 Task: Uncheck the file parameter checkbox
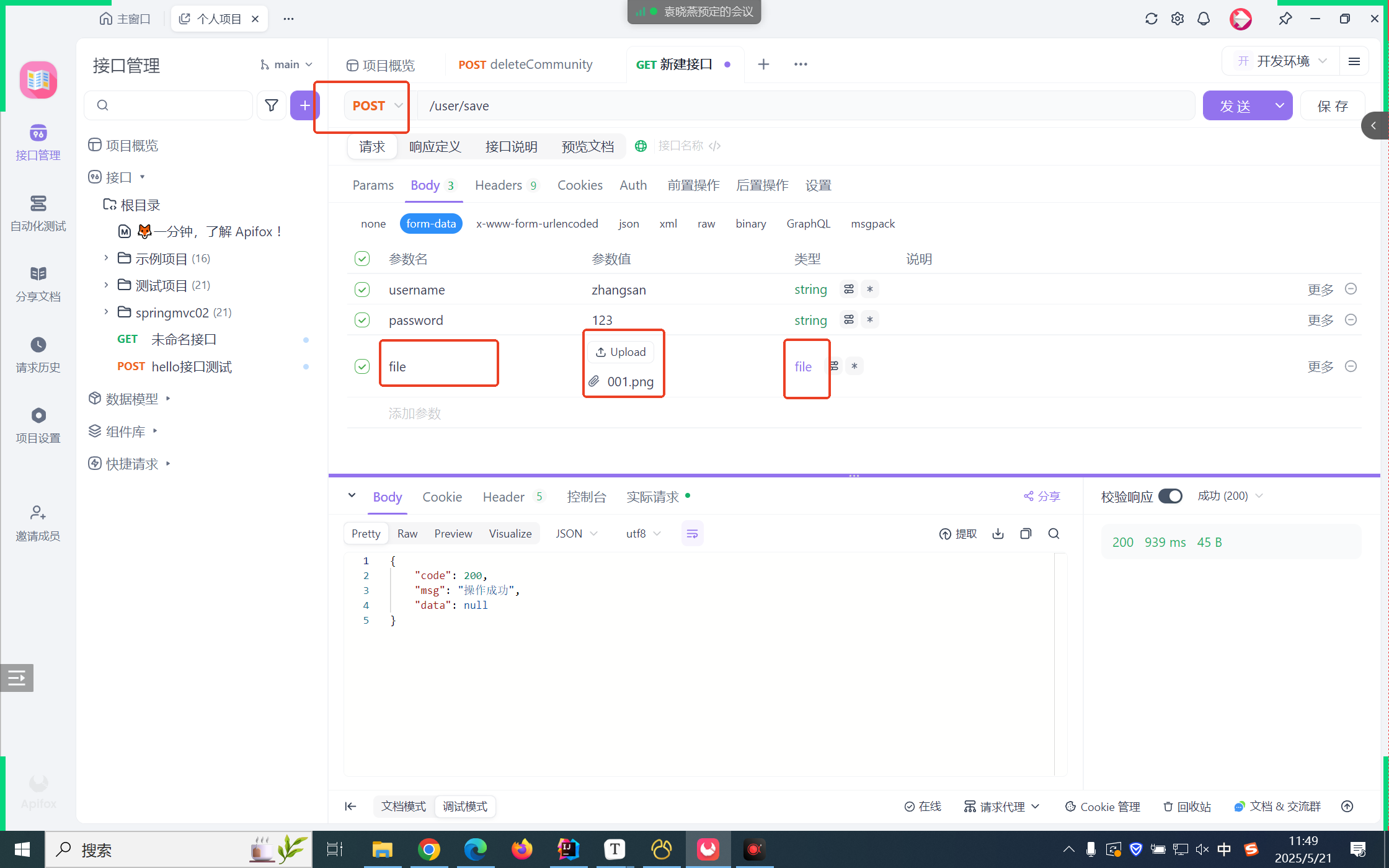click(362, 366)
